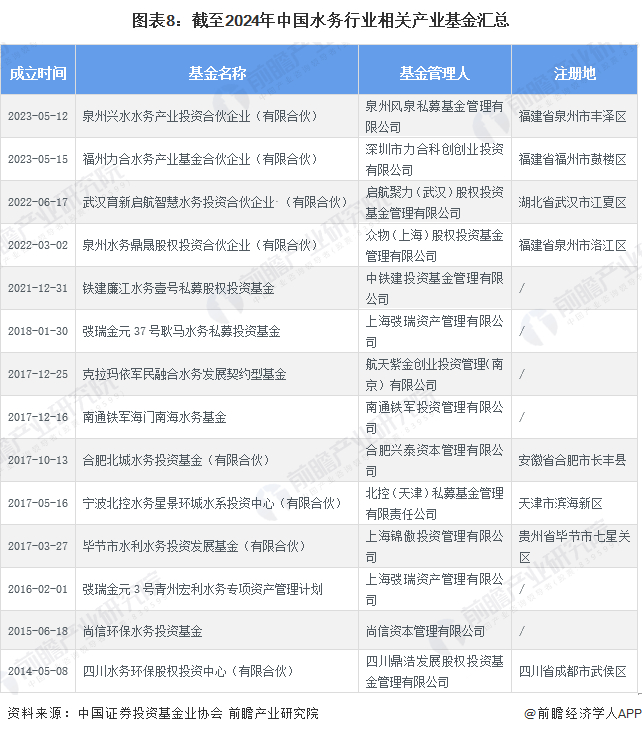Select 上海弢瑞资产管理有限公司 in 2018 row
Screen dimensions: 642x734
[434, 331]
